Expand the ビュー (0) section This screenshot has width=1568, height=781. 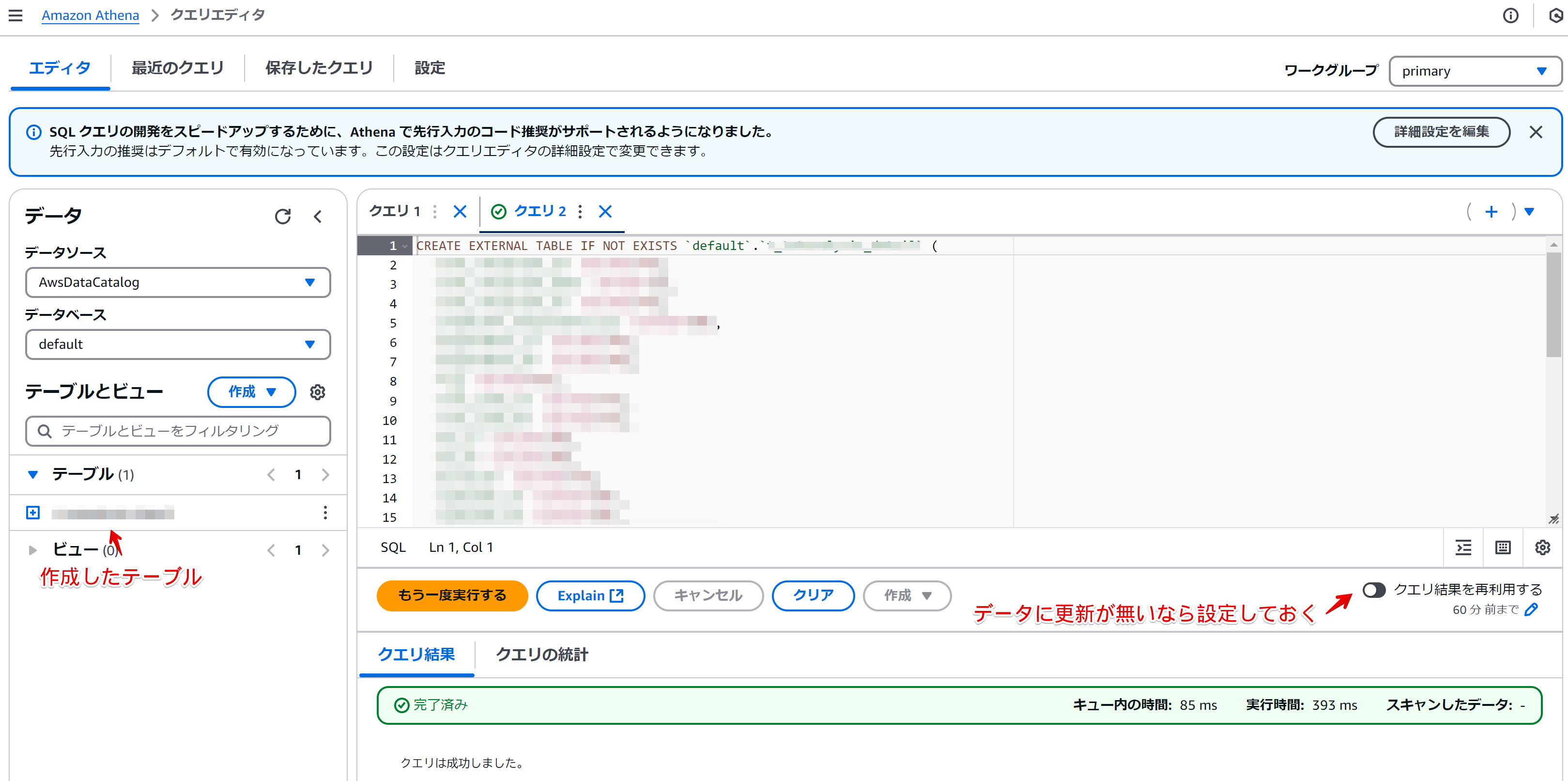33,550
